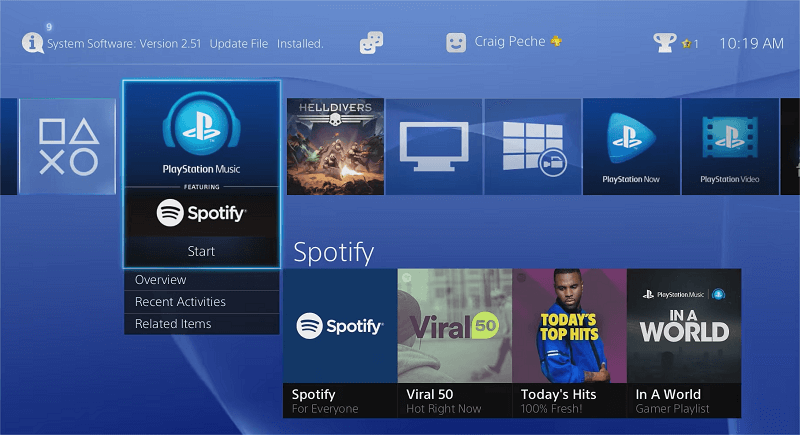The width and height of the screenshot is (800, 435).
Task: Click the trophy level star icon
Action: 686,44
